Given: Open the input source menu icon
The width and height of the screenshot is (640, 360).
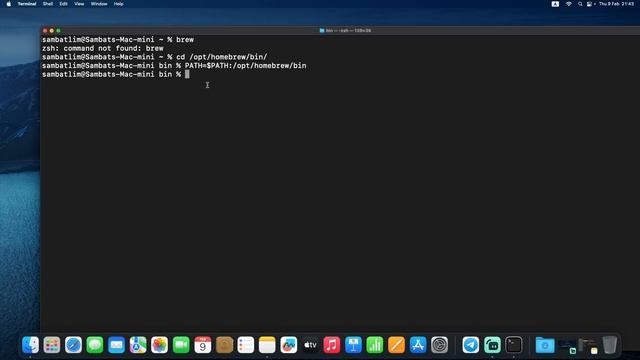Looking at the screenshot, I should coord(555,4).
